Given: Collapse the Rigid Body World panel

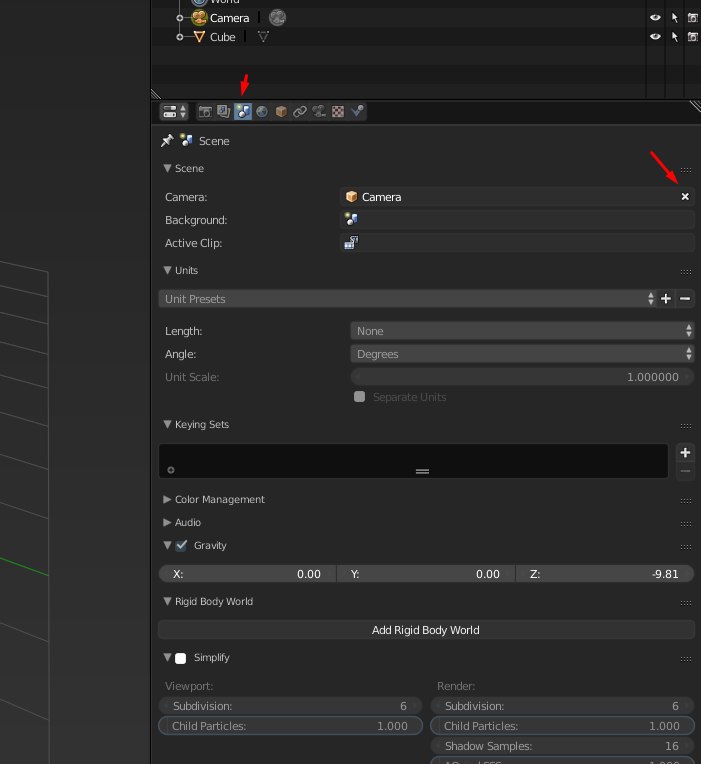Looking at the screenshot, I should [x=168, y=601].
